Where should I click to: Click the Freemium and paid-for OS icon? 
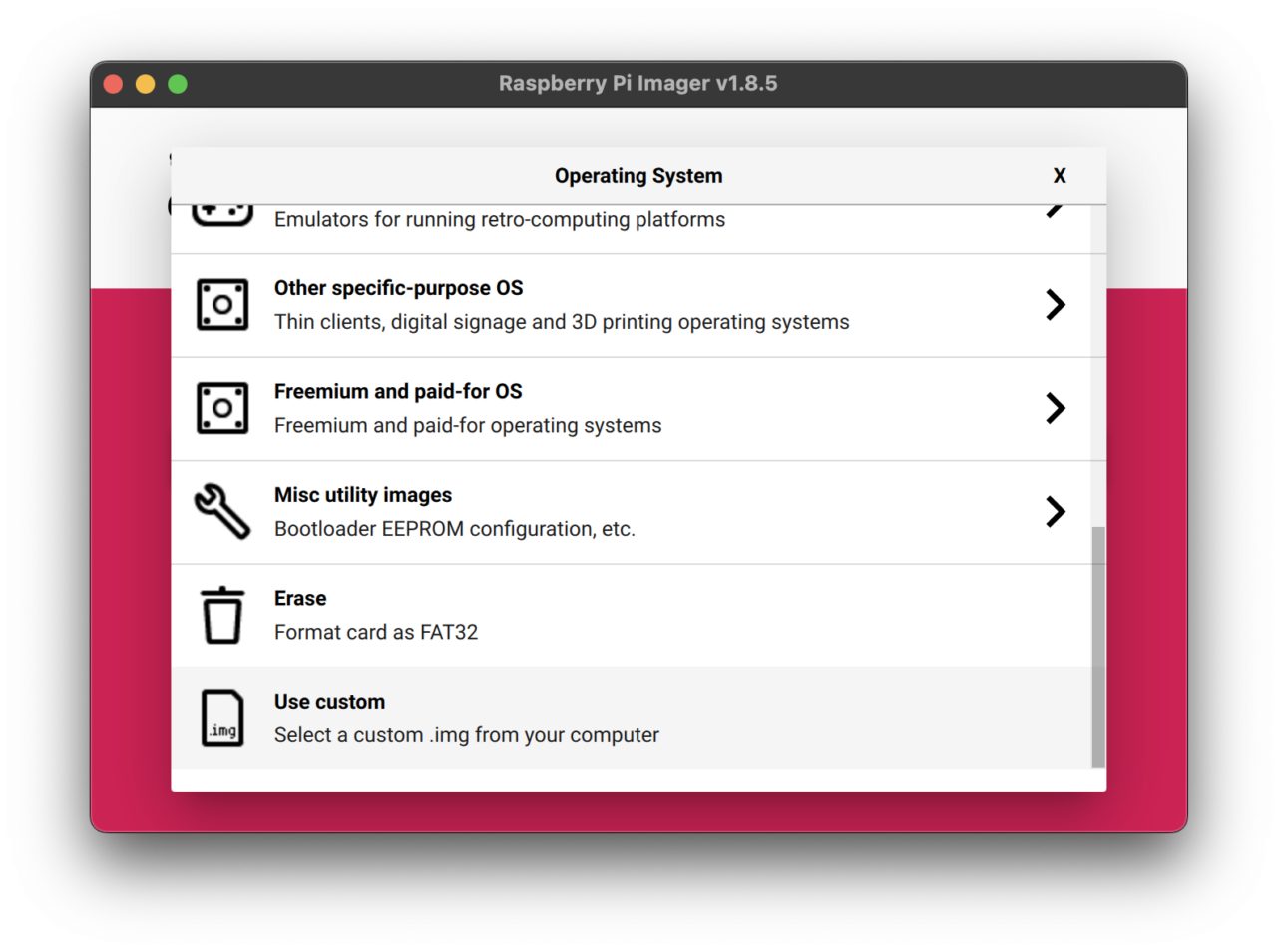(222, 408)
